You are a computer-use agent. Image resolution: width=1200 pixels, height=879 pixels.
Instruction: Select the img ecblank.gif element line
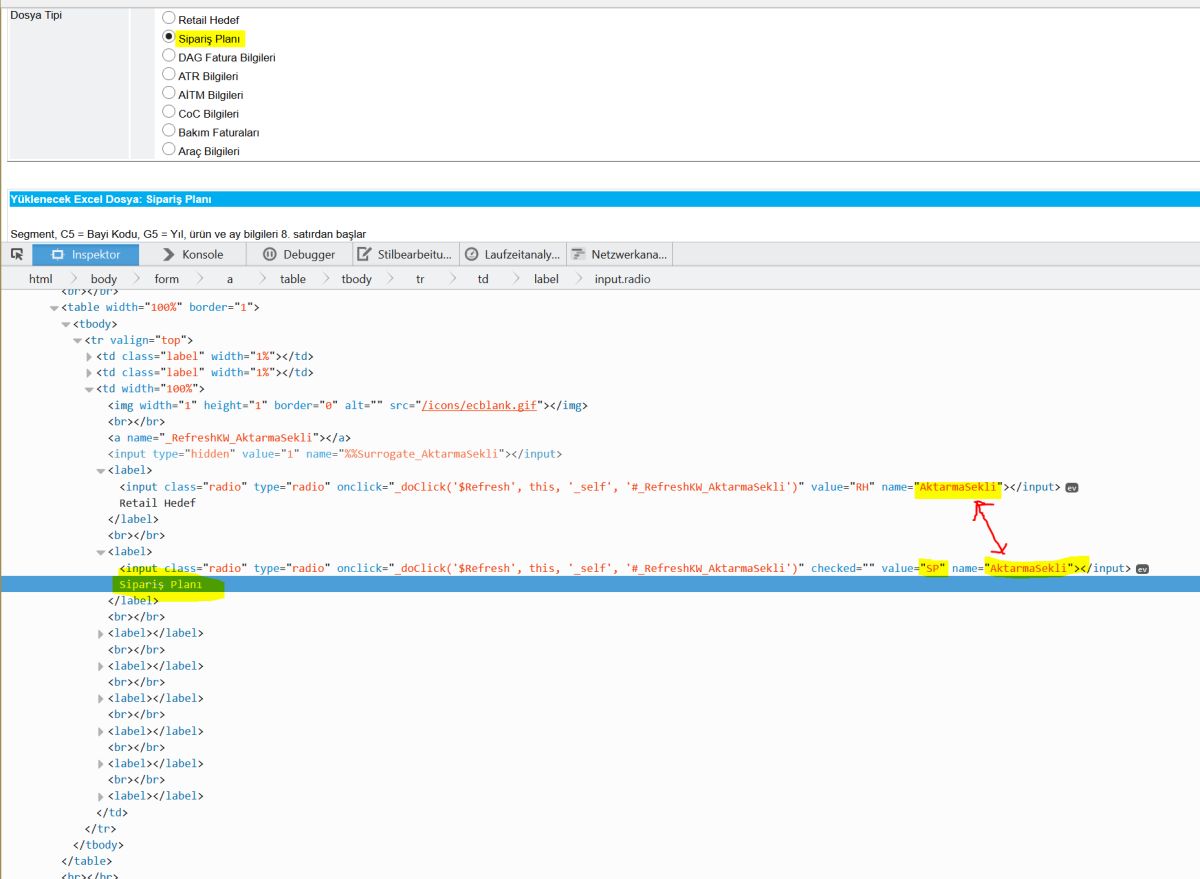coord(347,405)
